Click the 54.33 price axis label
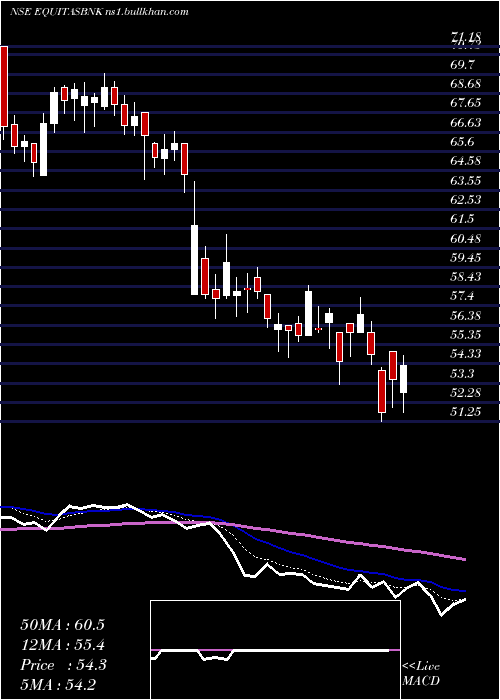 pos(466,354)
